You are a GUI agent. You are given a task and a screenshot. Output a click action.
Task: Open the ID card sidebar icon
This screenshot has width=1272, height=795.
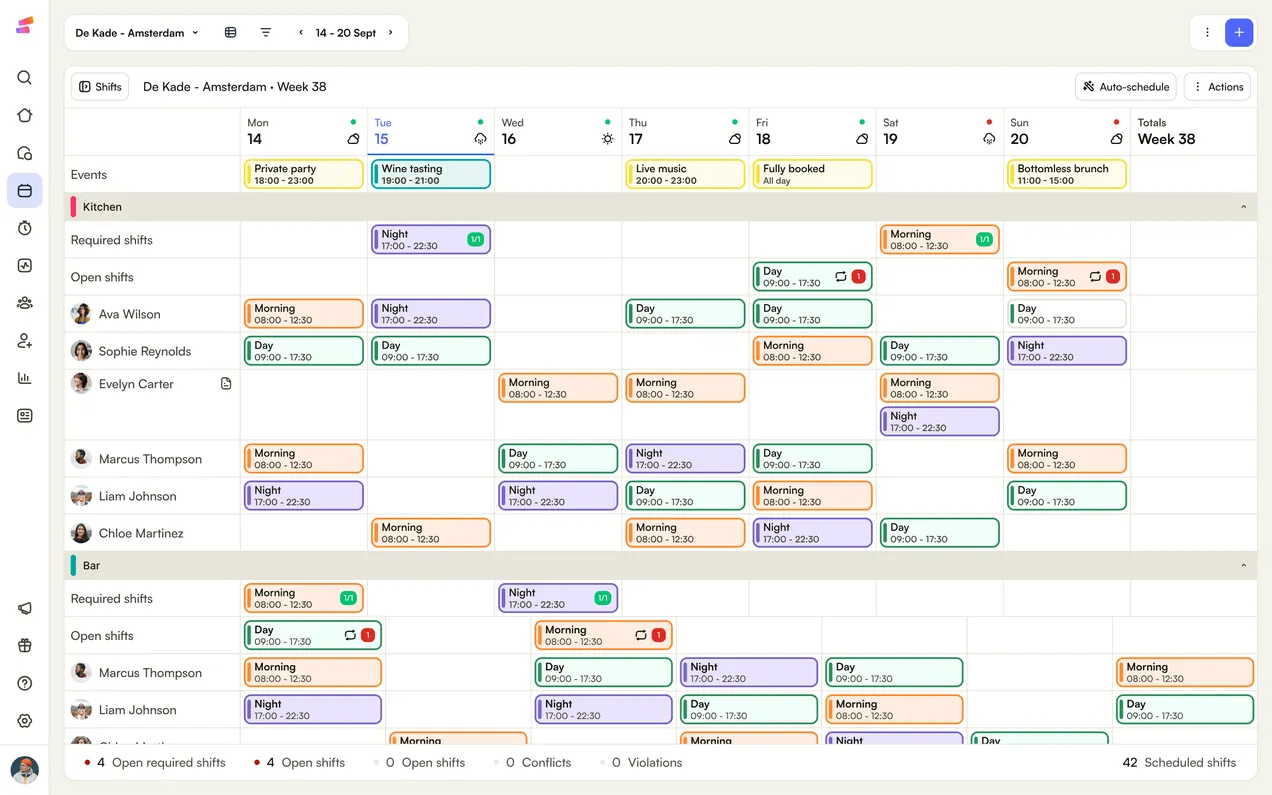tap(25, 416)
